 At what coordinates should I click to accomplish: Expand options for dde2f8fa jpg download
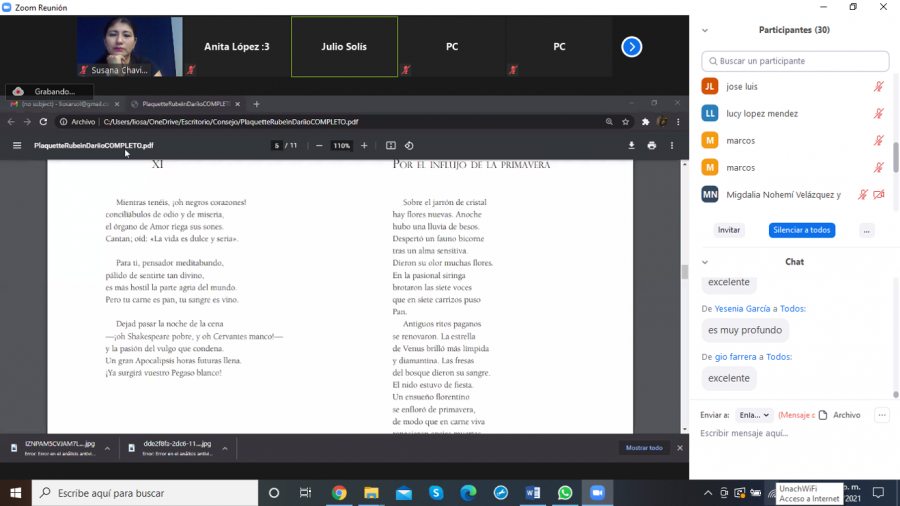tap(225, 448)
